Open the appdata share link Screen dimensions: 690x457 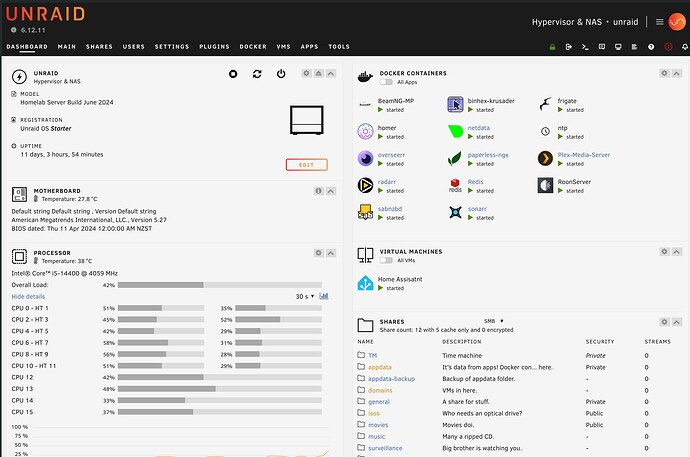pos(380,367)
